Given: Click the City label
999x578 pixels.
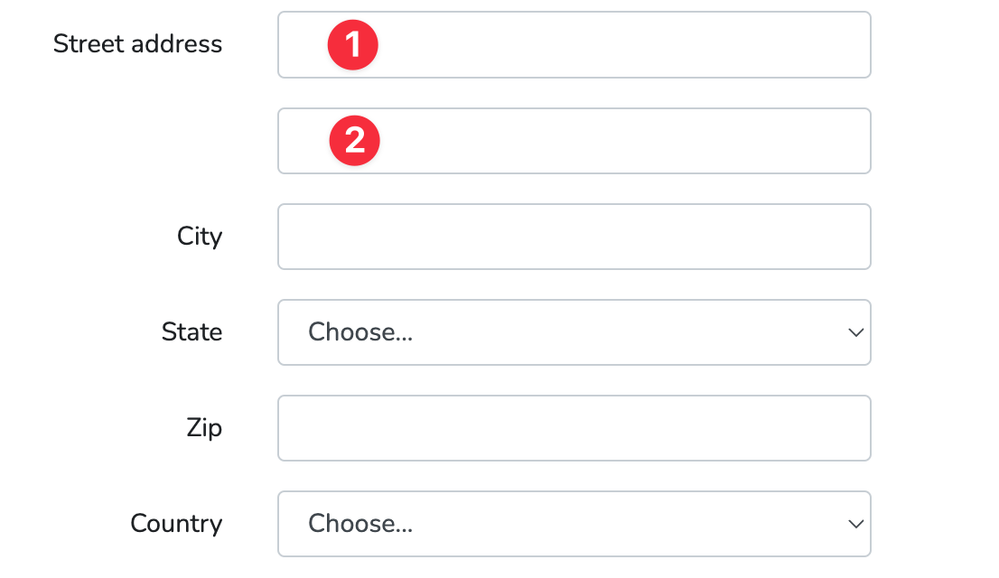Looking at the screenshot, I should tap(199, 236).
